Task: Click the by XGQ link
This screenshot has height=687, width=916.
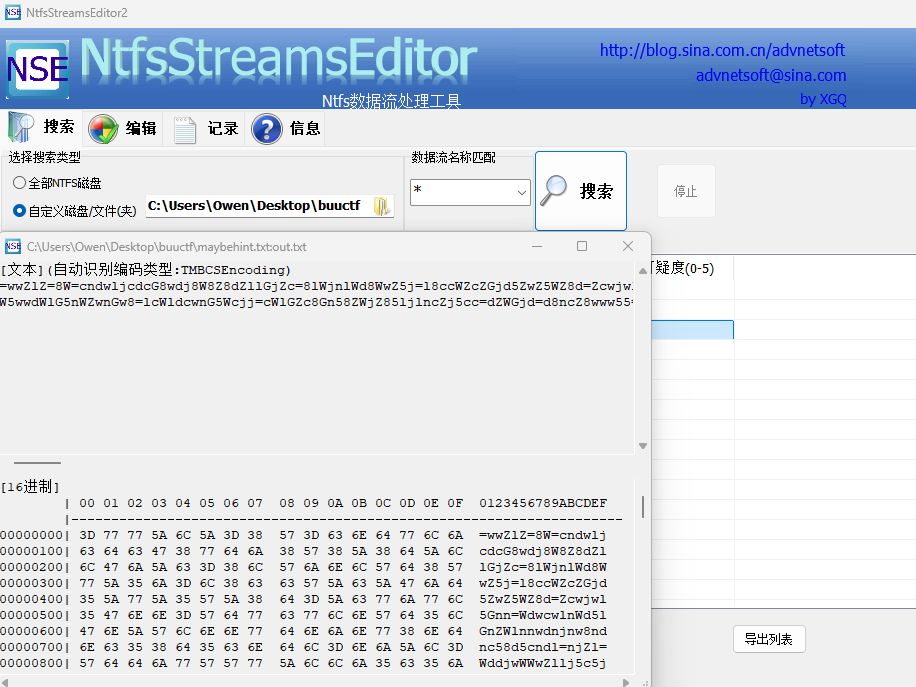Action: point(823,99)
